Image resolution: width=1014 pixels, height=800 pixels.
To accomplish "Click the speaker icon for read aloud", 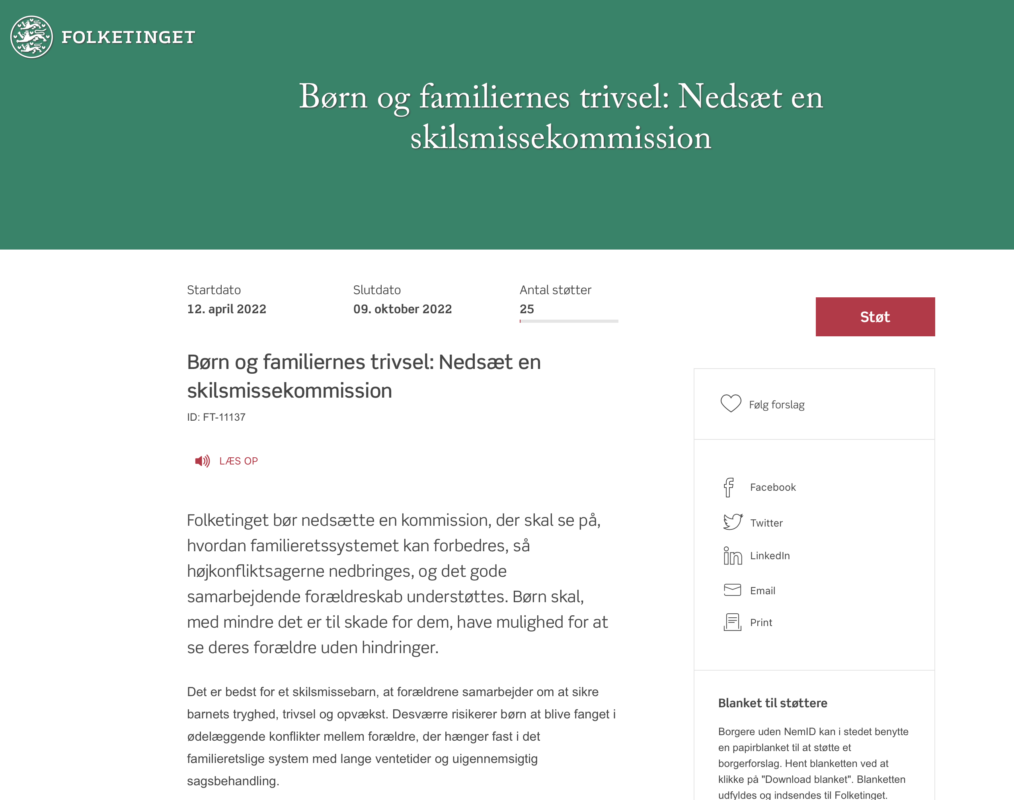I will (202, 461).
